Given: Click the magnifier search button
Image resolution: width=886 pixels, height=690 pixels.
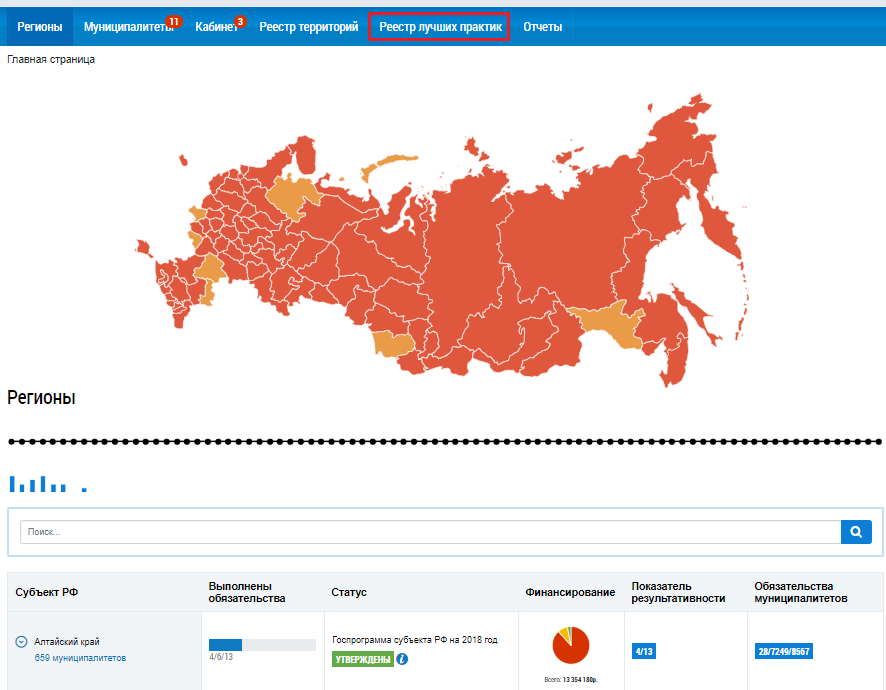Looking at the screenshot, I should point(856,532).
